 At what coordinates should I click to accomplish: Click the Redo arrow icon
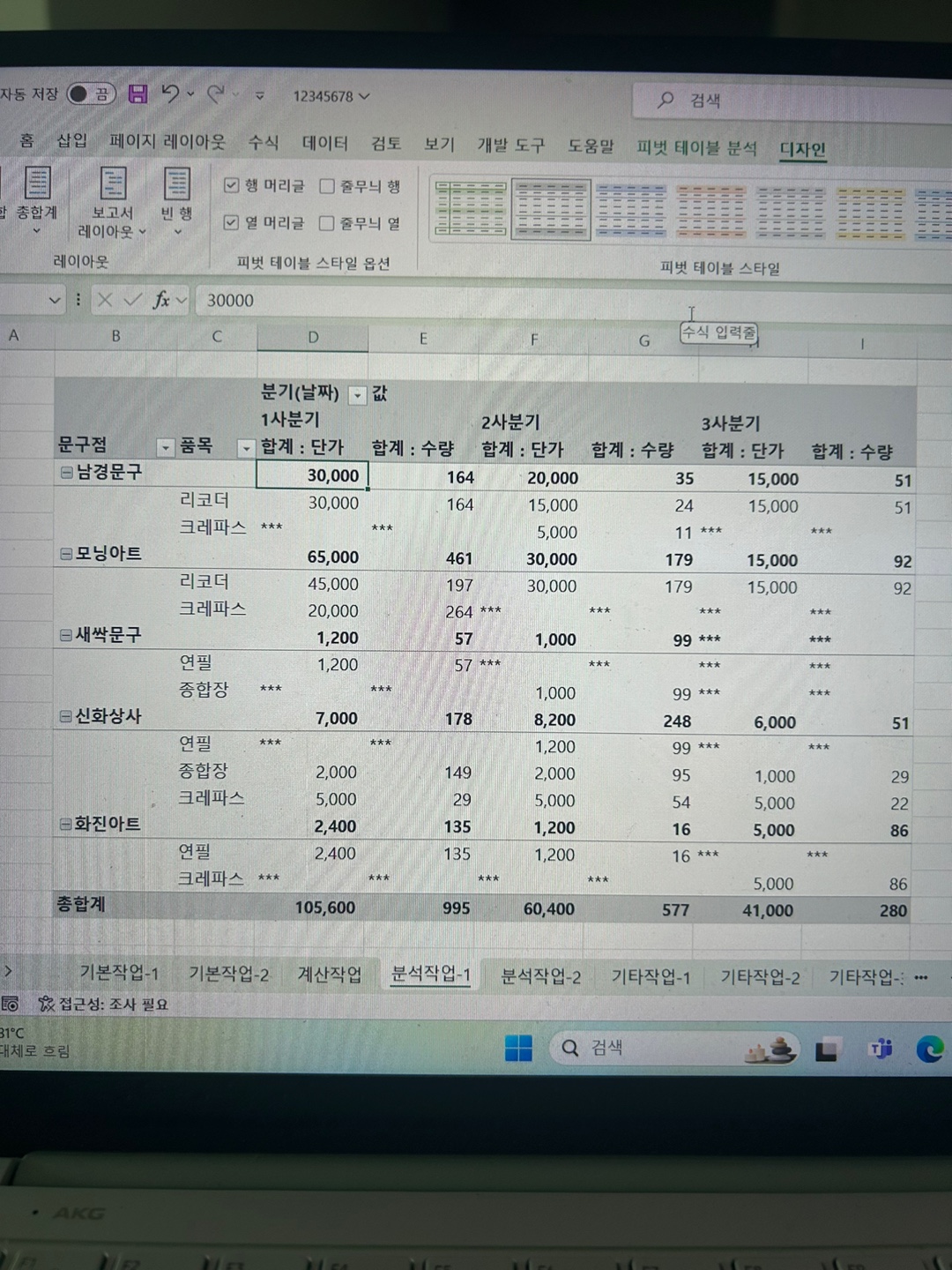216,93
